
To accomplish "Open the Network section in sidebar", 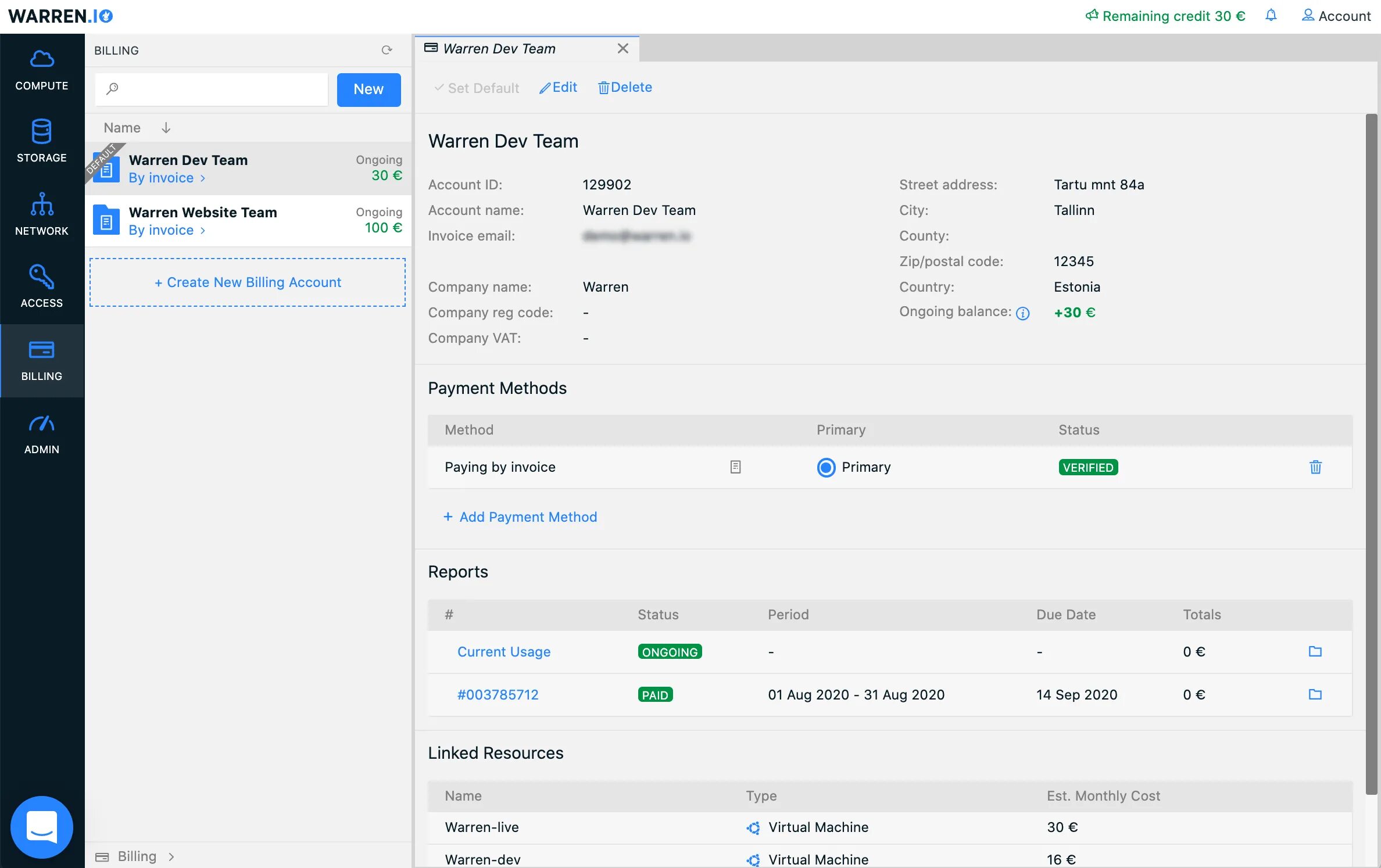I will point(42,215).
